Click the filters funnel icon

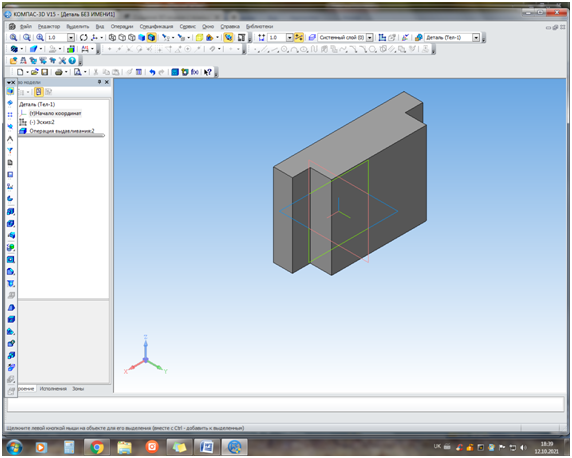[10, 150]
